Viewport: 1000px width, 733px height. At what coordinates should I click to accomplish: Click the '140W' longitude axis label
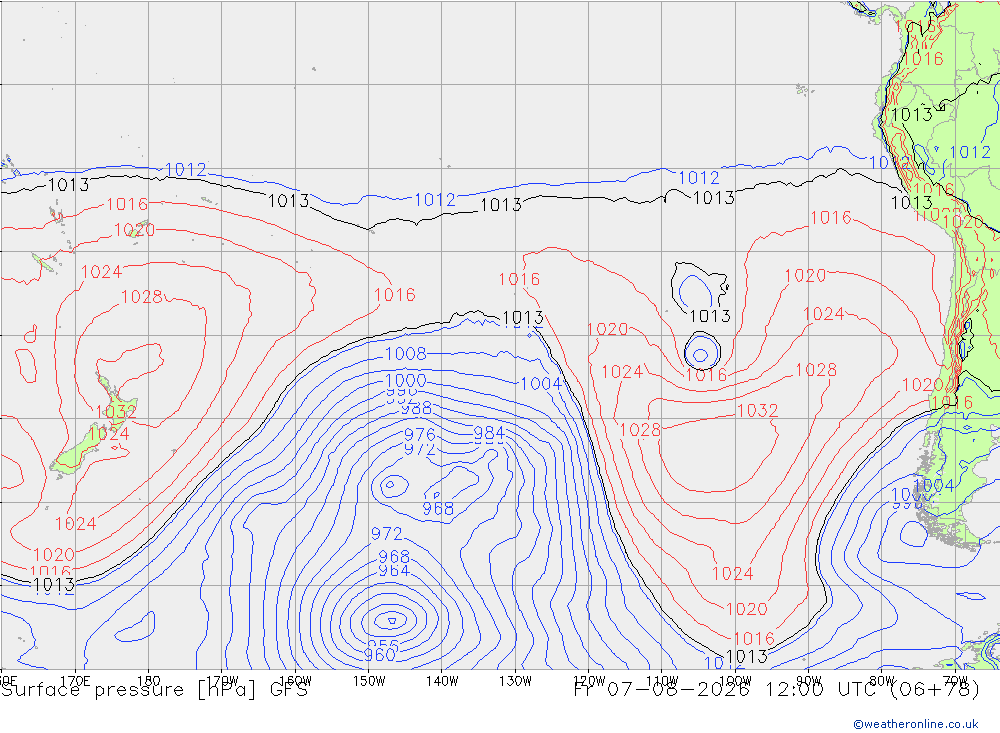(x=443, y=680)
